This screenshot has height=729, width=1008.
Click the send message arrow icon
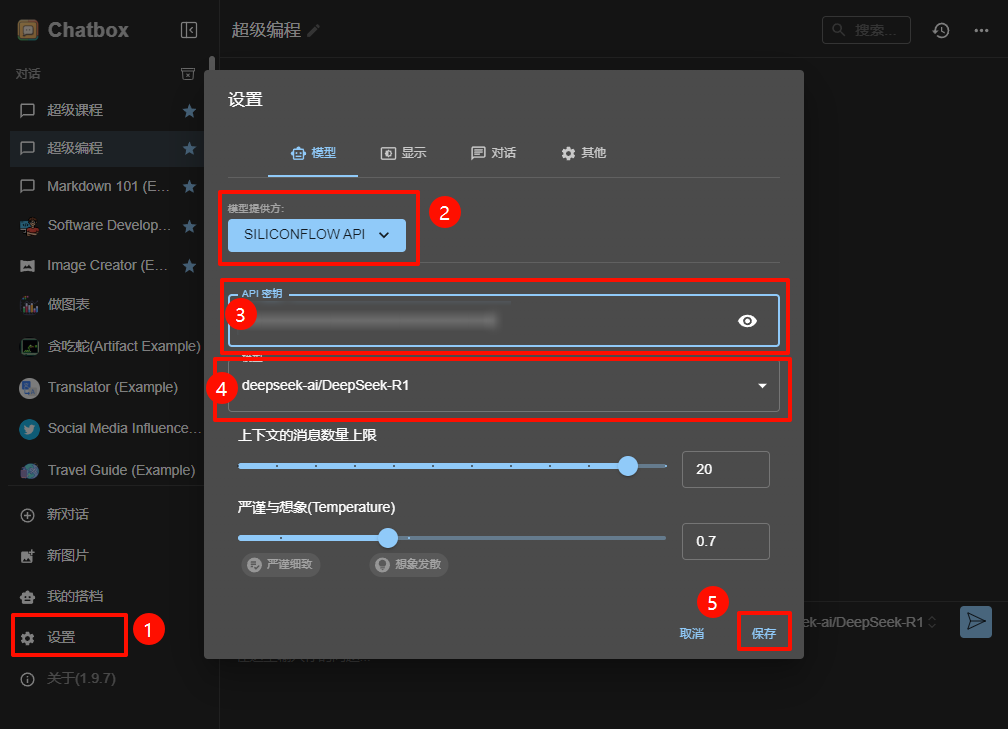[x=975, y=621]
